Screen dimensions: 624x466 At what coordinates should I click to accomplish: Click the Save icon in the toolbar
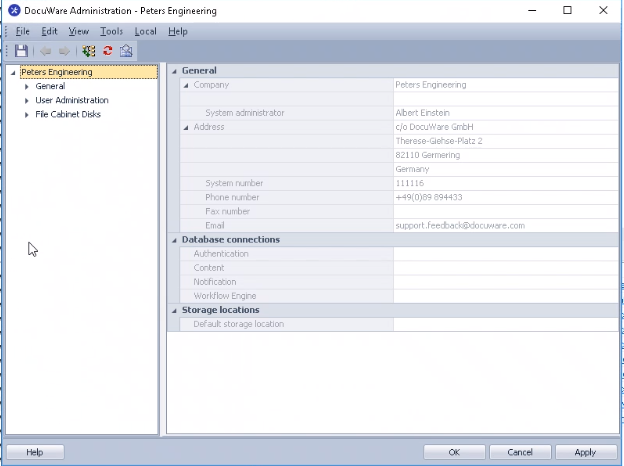pos(22,50)
